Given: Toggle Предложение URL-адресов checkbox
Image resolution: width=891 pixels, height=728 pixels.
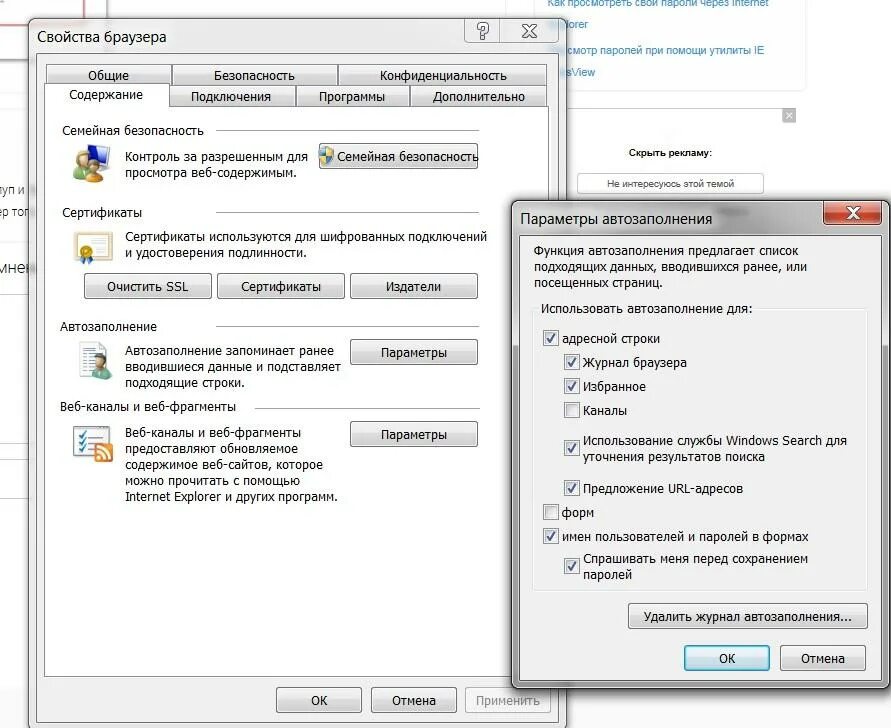Looking at the screenshot, I should coord(571,488).
